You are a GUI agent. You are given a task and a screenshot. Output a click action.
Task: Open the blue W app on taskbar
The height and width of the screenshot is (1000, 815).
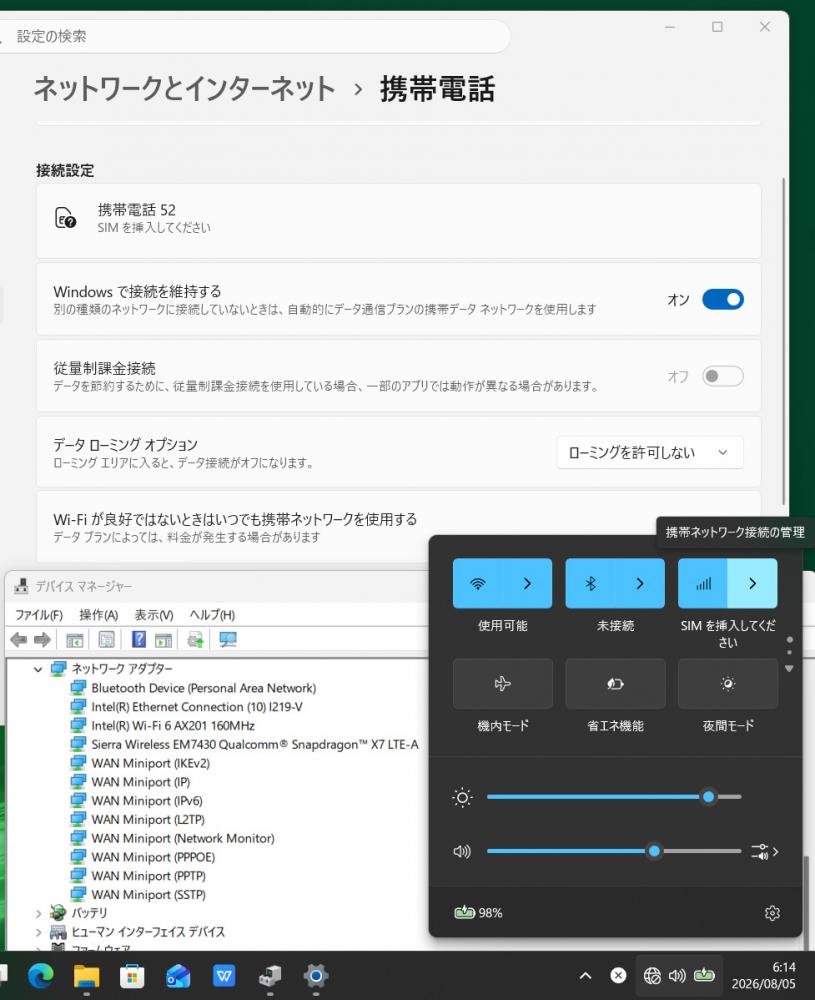[224, 976]
